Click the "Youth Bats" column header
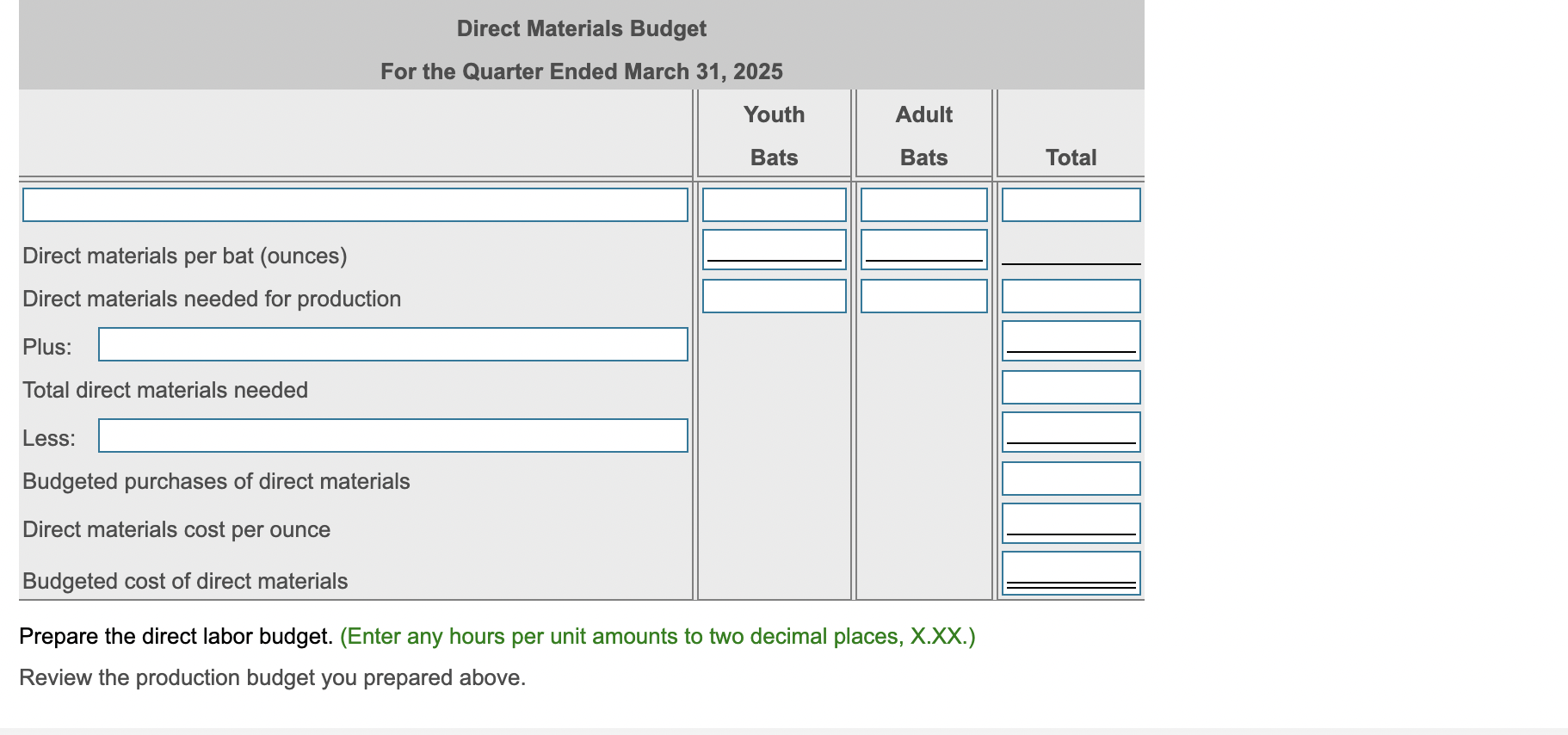1568x735 pixels. click(x=775, y=136)
